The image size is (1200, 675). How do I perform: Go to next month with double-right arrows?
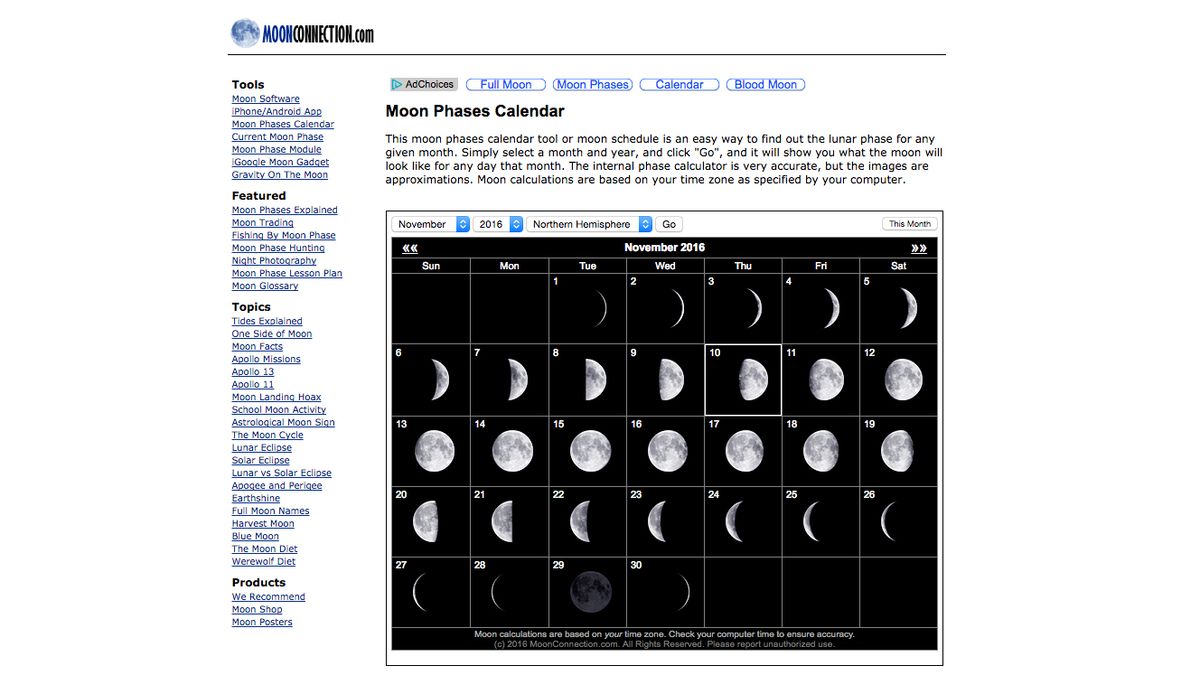(919, 248)
